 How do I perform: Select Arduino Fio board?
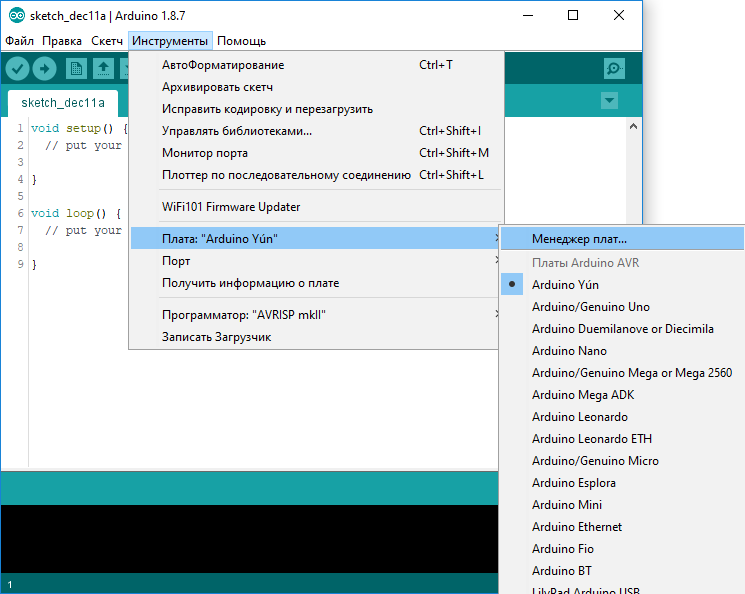click(x=622, y=549)
